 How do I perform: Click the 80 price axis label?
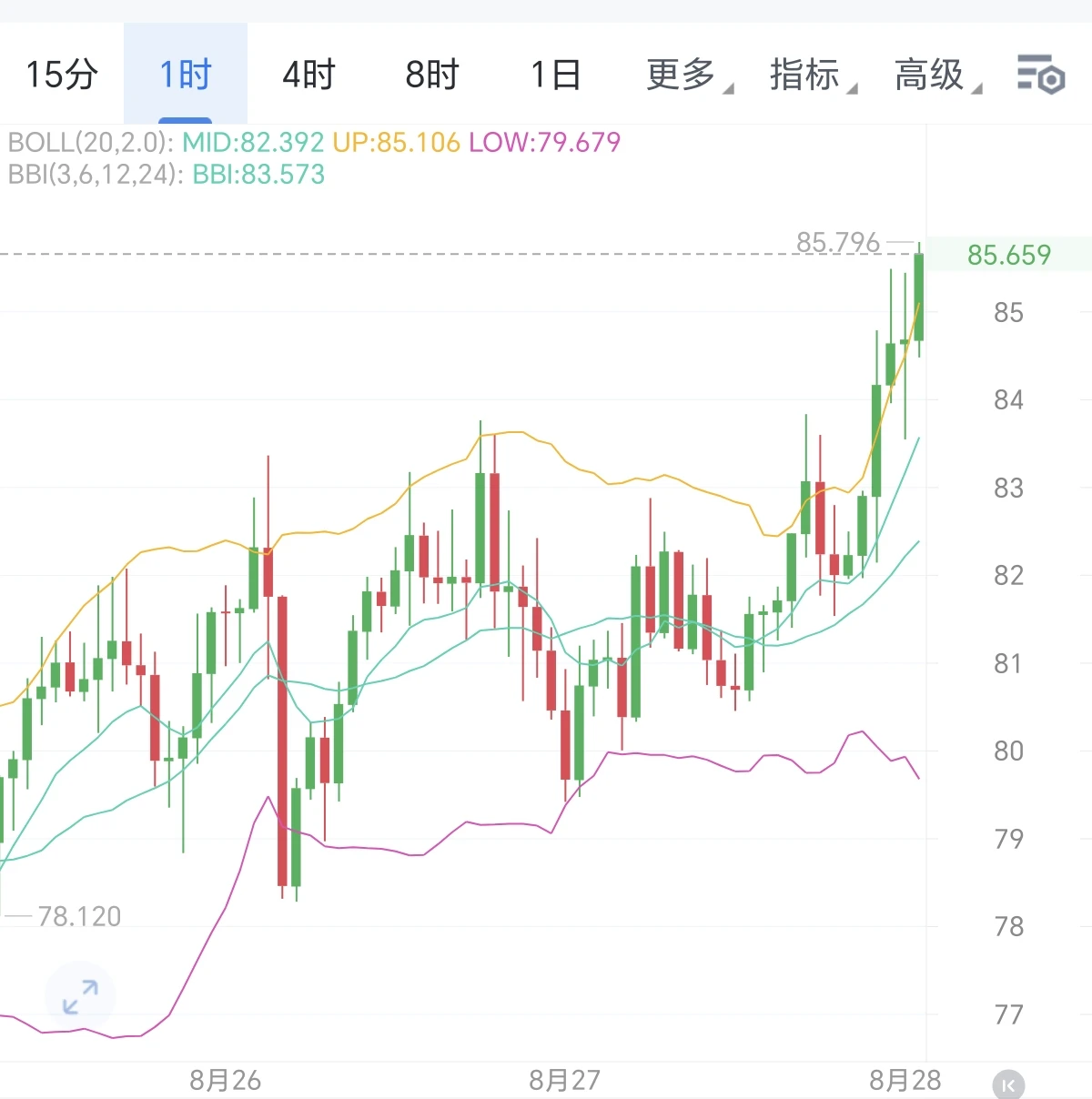[1008, 751]
